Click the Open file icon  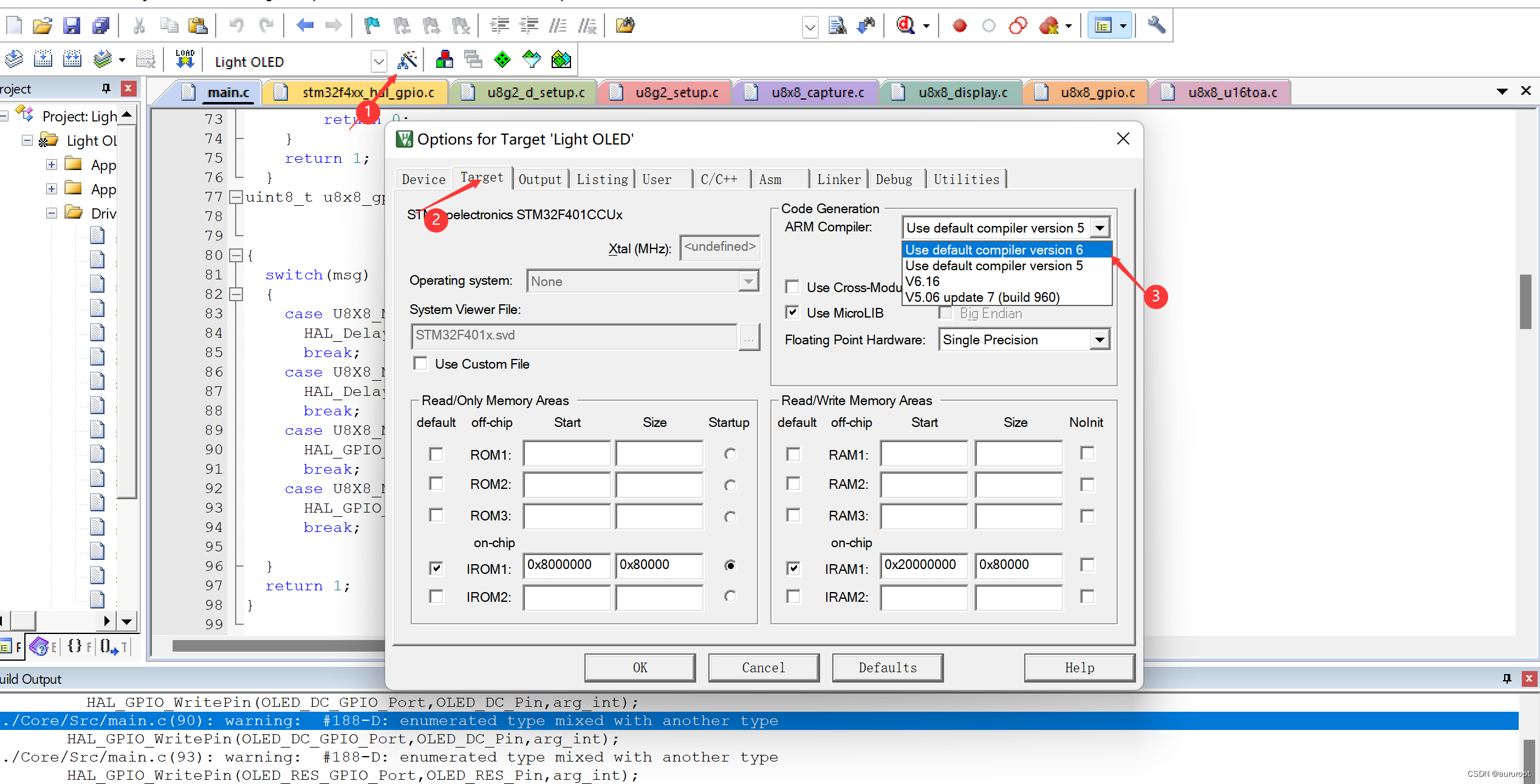43,26
